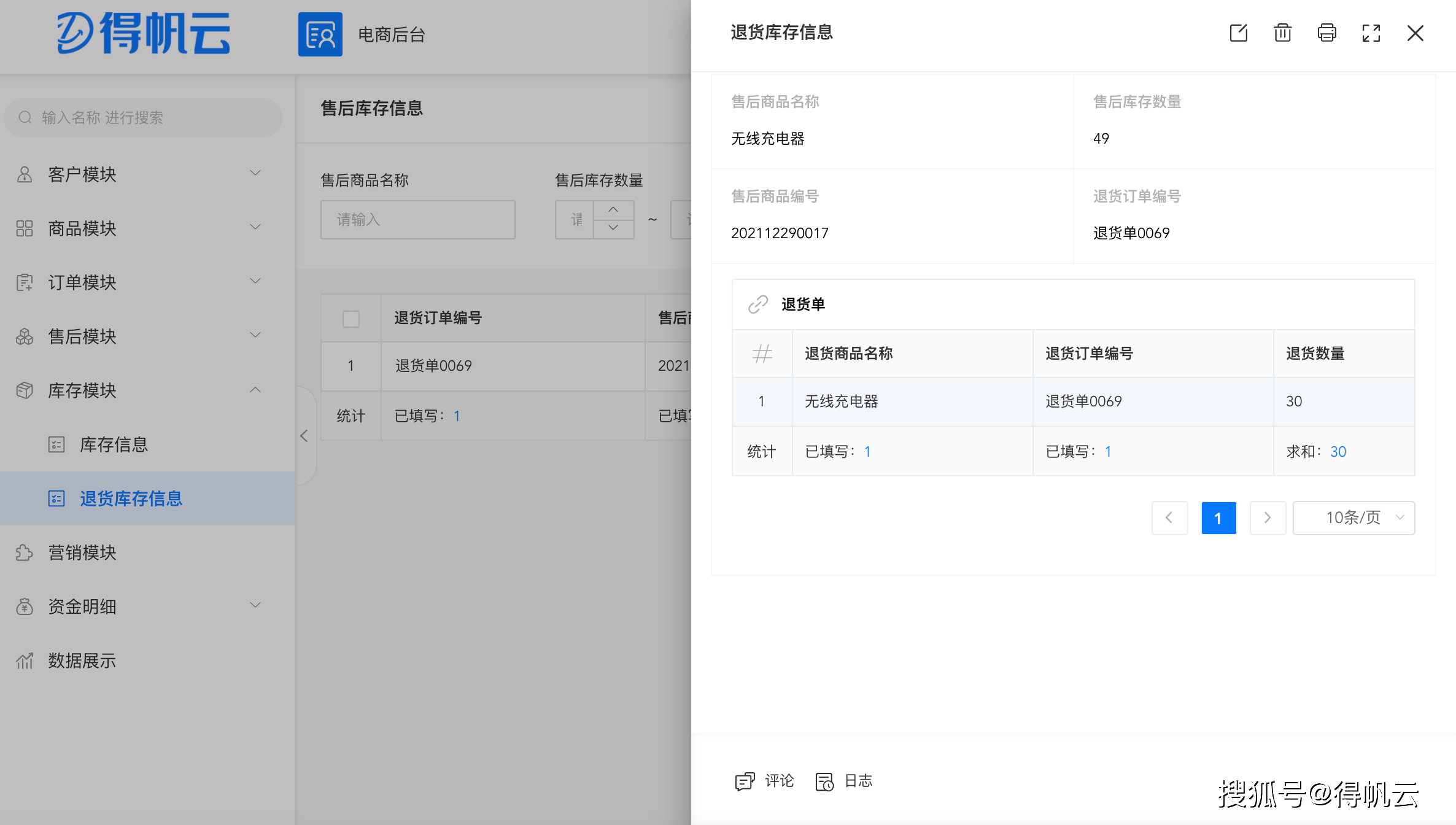Go to pagination page 1
Screen dimensions: 1456x825
[x=1218, y=518]
